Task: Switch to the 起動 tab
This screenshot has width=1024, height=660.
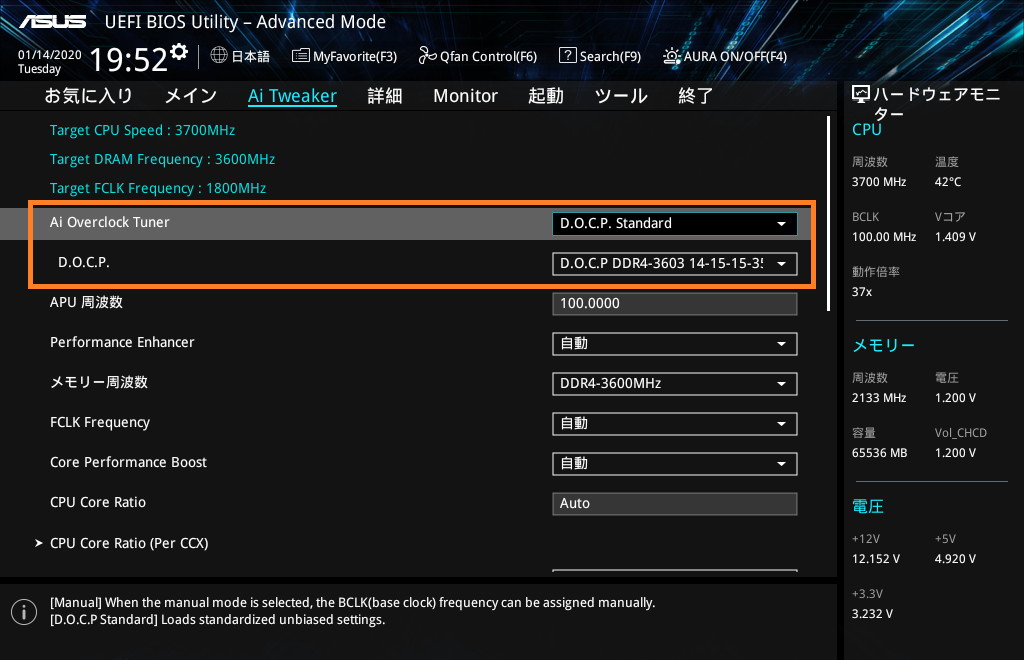Action: click(545, 96)
